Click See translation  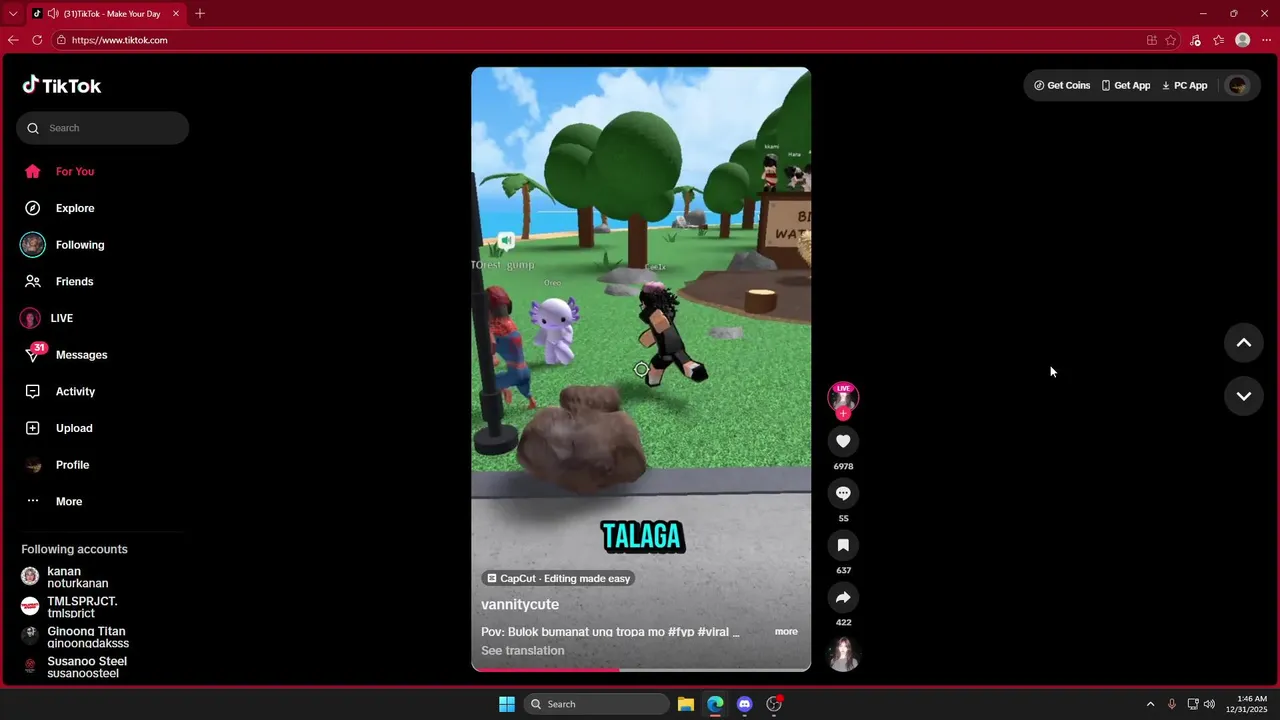click(x=523, y=650)
